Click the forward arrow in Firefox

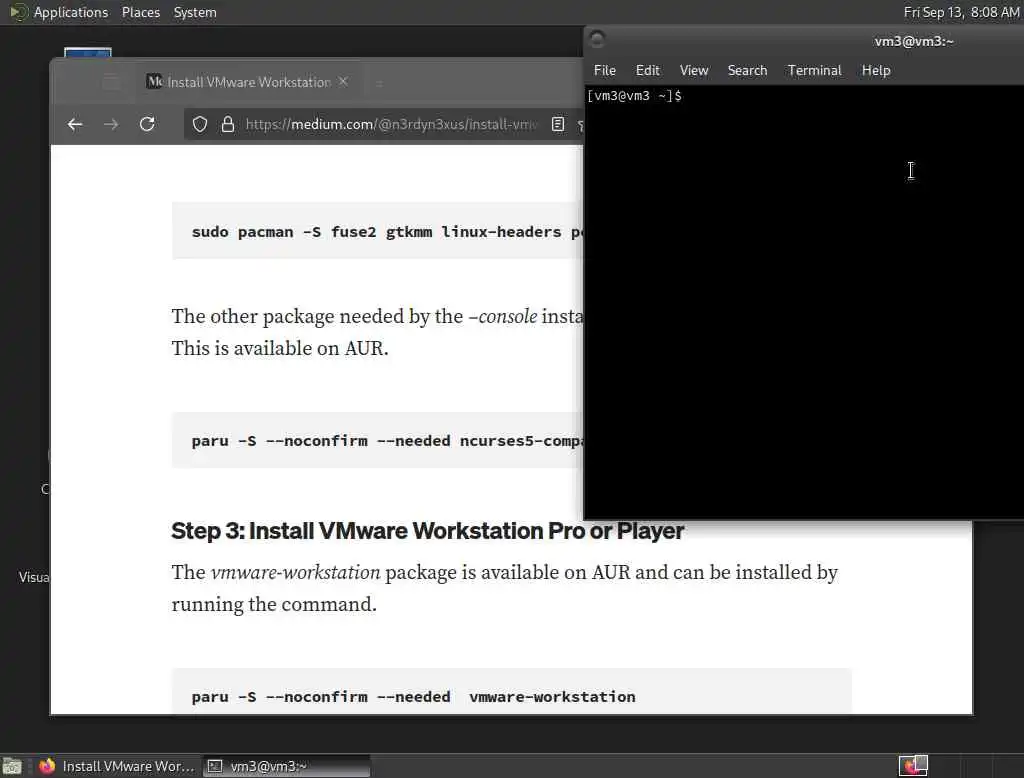(111, 124)
